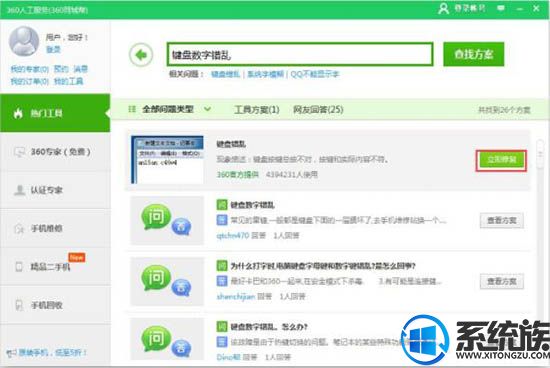The width and height of the screenshot is (550, 368).
Task: Click the 360官方提供 label
Action: (x=237, y=174)
